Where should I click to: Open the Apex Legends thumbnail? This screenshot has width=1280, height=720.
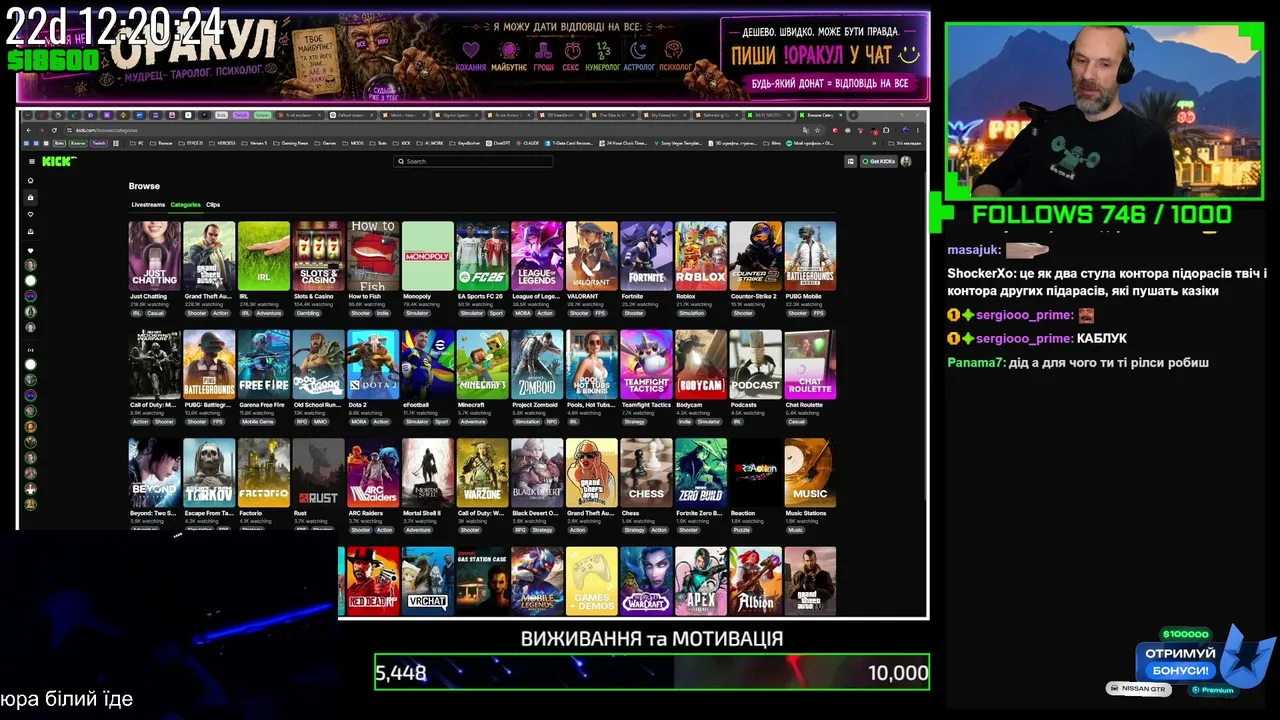pos(701,581)
